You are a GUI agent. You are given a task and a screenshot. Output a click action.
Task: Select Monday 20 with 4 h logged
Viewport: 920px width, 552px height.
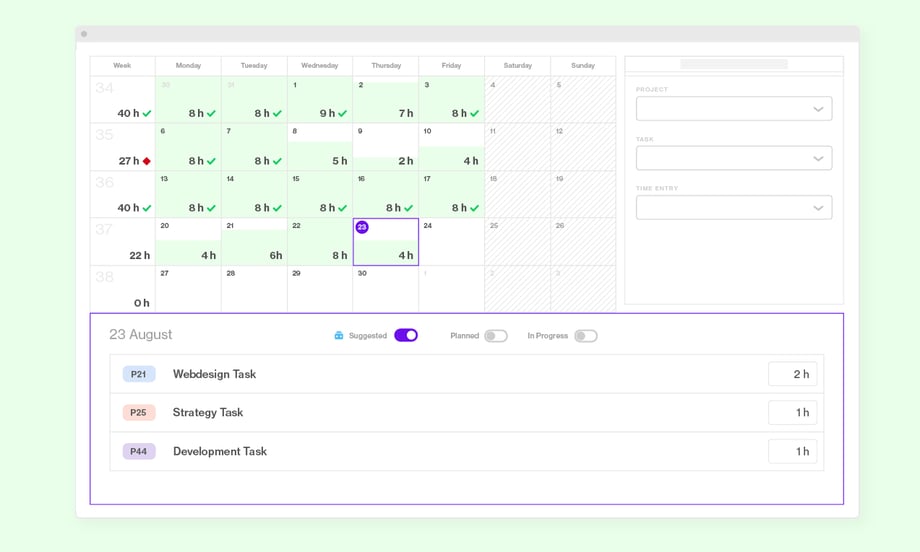tap(188, 242)
